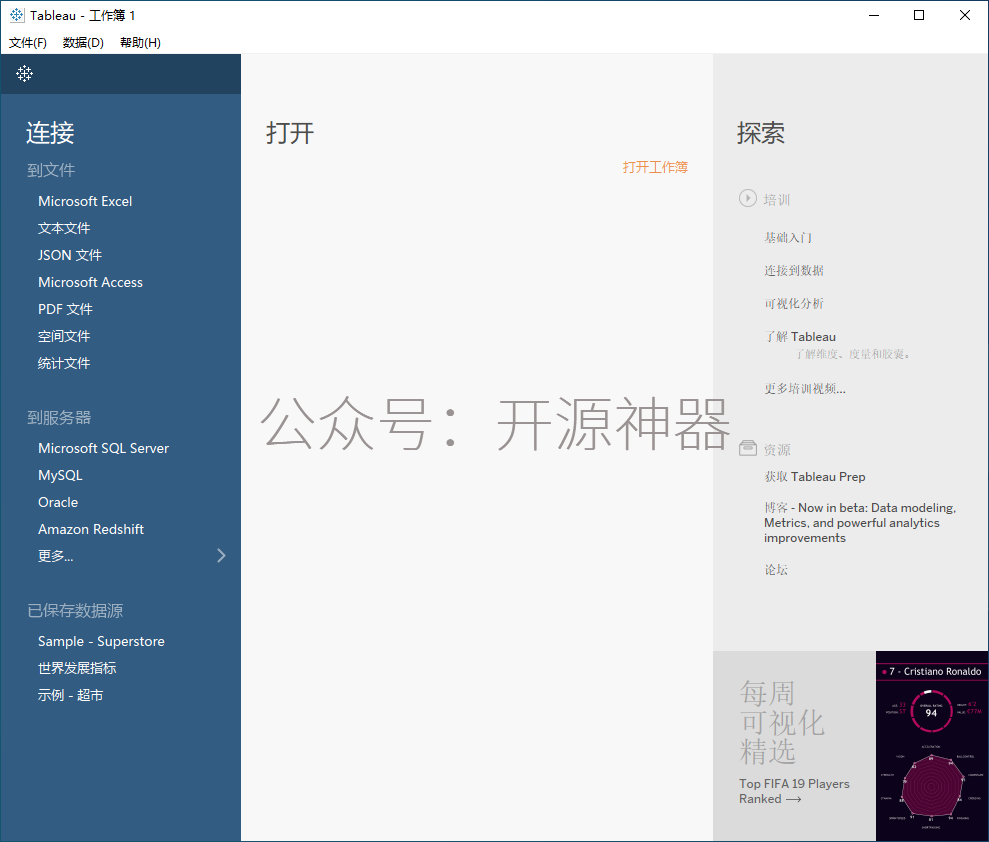989x842 pixels.
Task: Click the 到文件 section label
Action: coord(51,170)
